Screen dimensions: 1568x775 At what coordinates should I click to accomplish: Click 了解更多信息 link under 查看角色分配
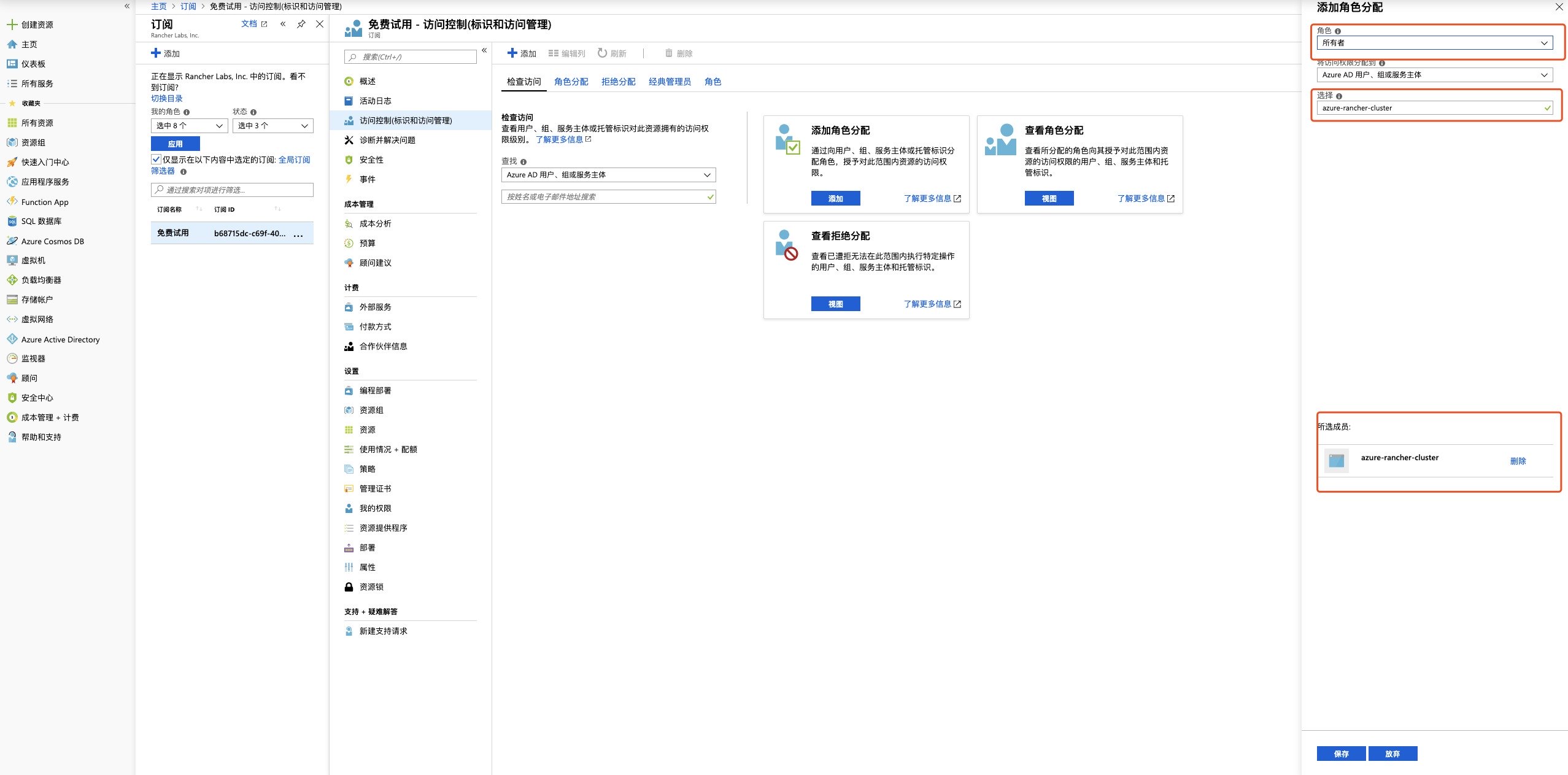[1144, 198]
